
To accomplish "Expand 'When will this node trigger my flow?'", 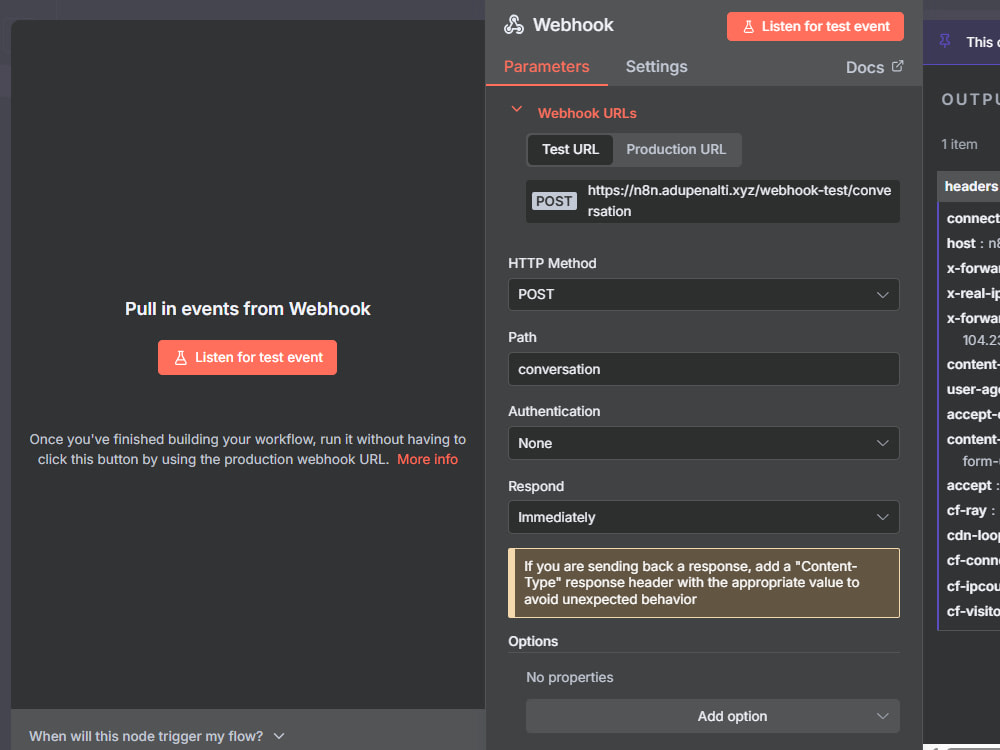I will (x=156, y=736).
